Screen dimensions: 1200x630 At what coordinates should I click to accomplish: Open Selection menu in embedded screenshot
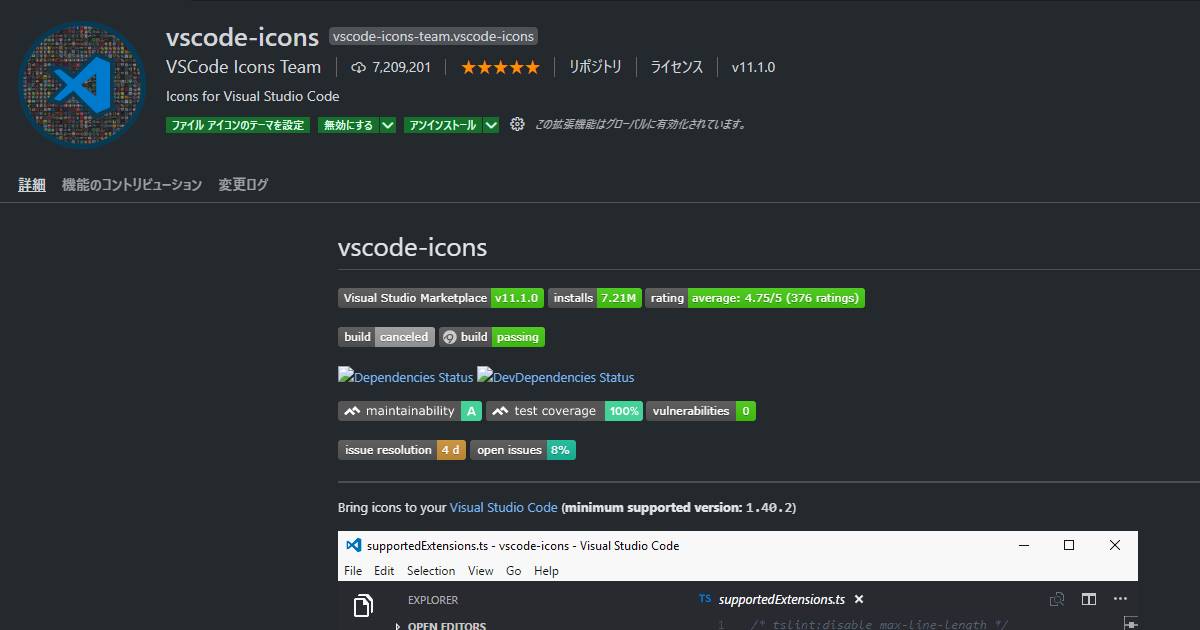(431, 570)
